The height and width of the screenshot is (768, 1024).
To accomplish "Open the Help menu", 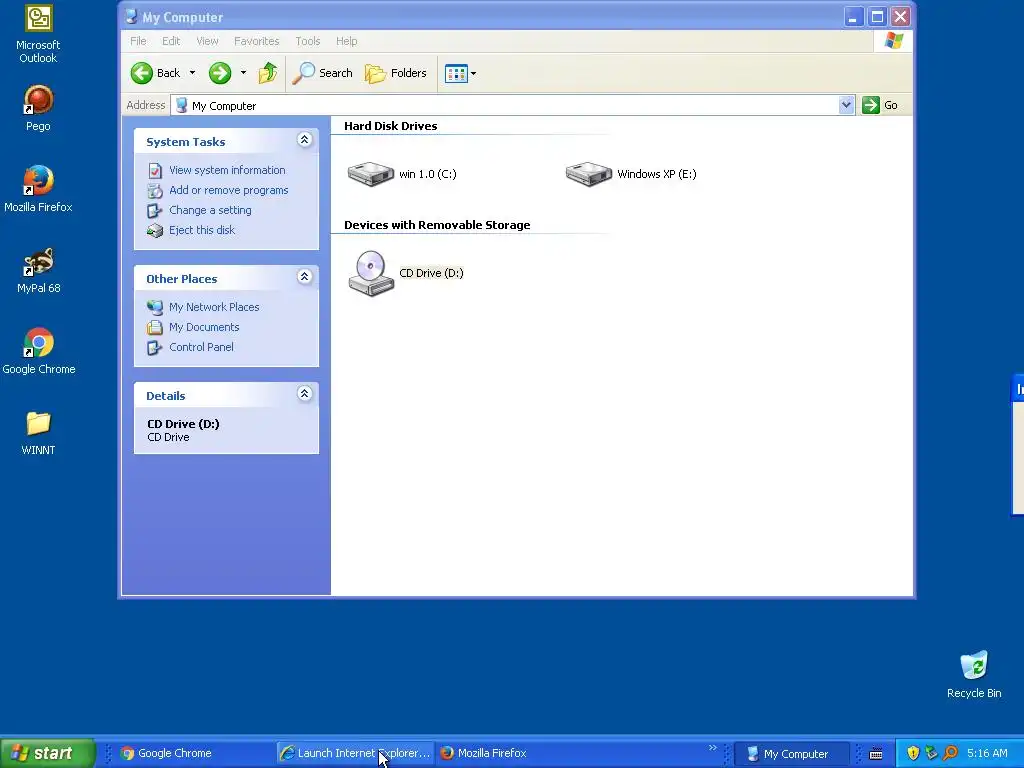I will point(347,41).
